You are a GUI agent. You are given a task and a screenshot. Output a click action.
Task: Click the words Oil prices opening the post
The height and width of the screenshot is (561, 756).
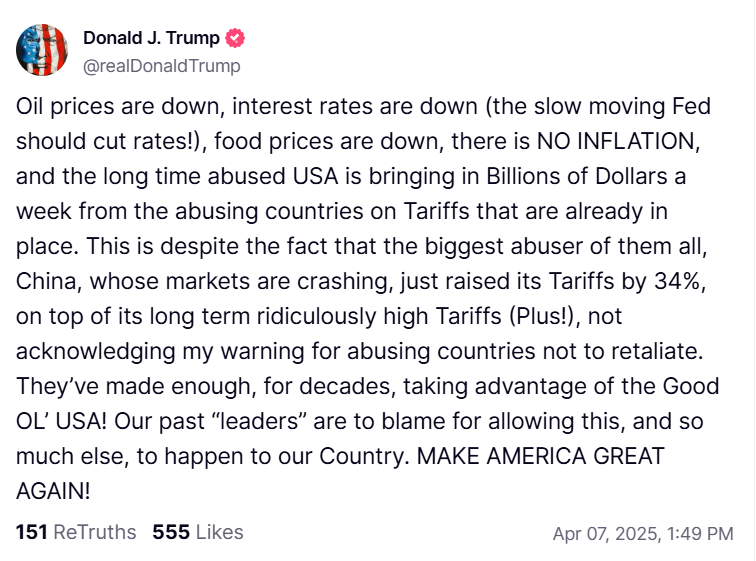pos(68,107)
